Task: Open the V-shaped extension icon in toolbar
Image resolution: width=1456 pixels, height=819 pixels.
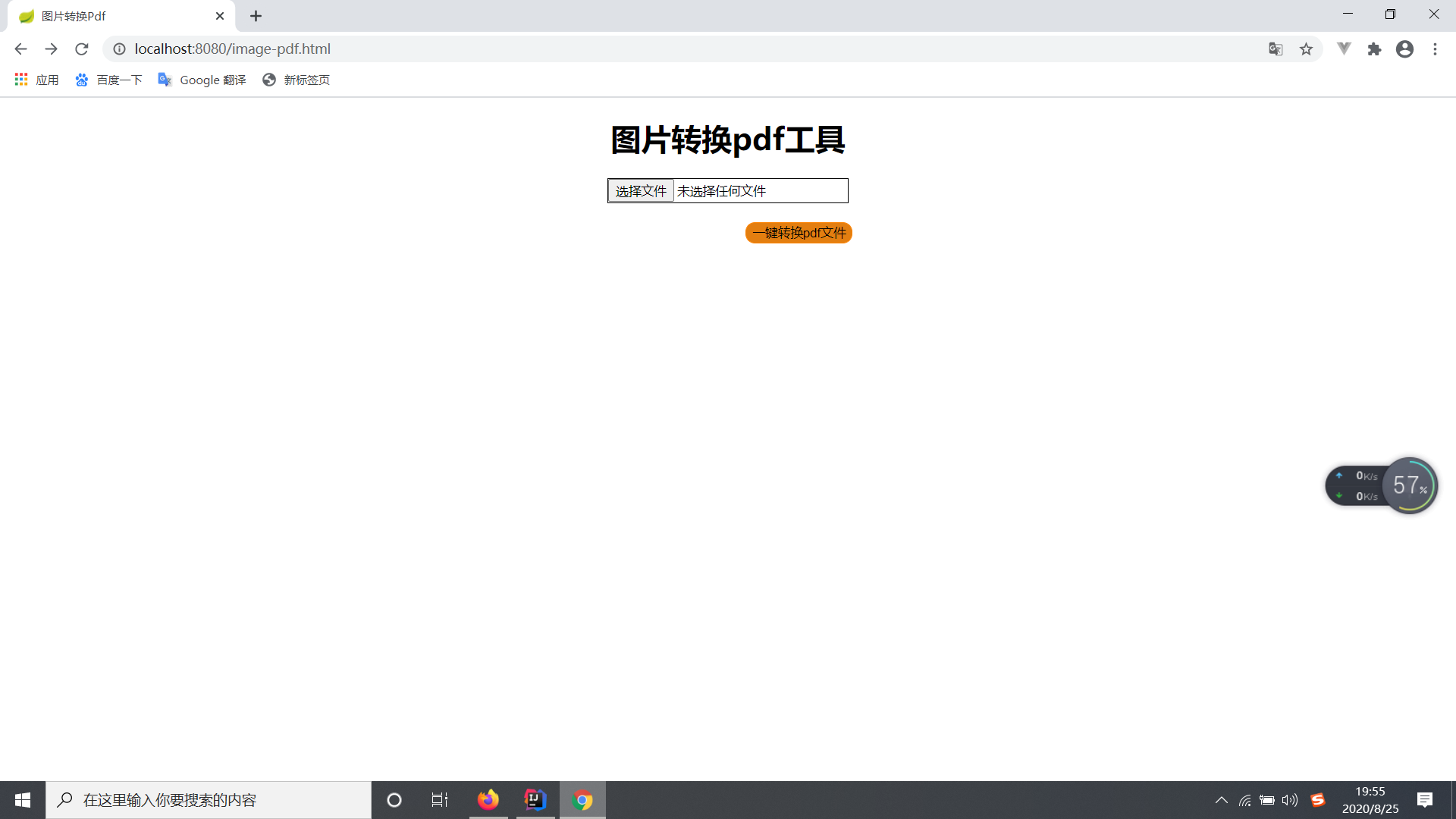Action: (1344, 49)
